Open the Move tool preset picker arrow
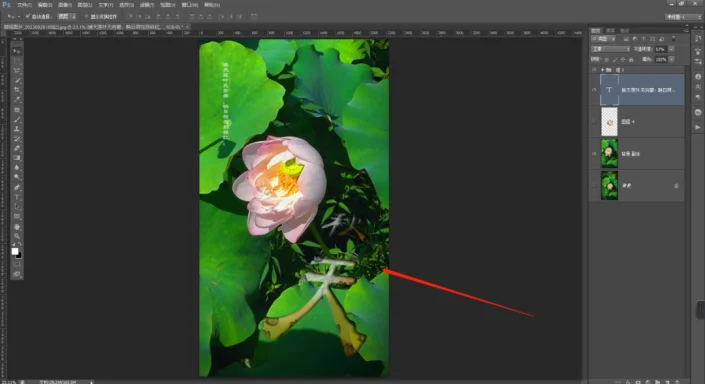Viewport: 705px width, 384px height. tap(18, 16)
